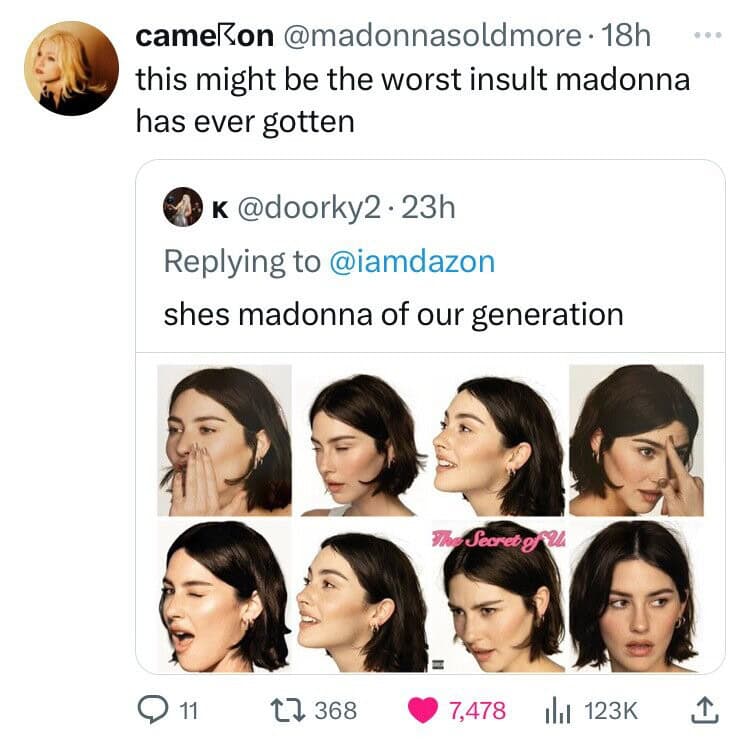
Task: Open the tweet's 18h timestamp
Action: 625,36
